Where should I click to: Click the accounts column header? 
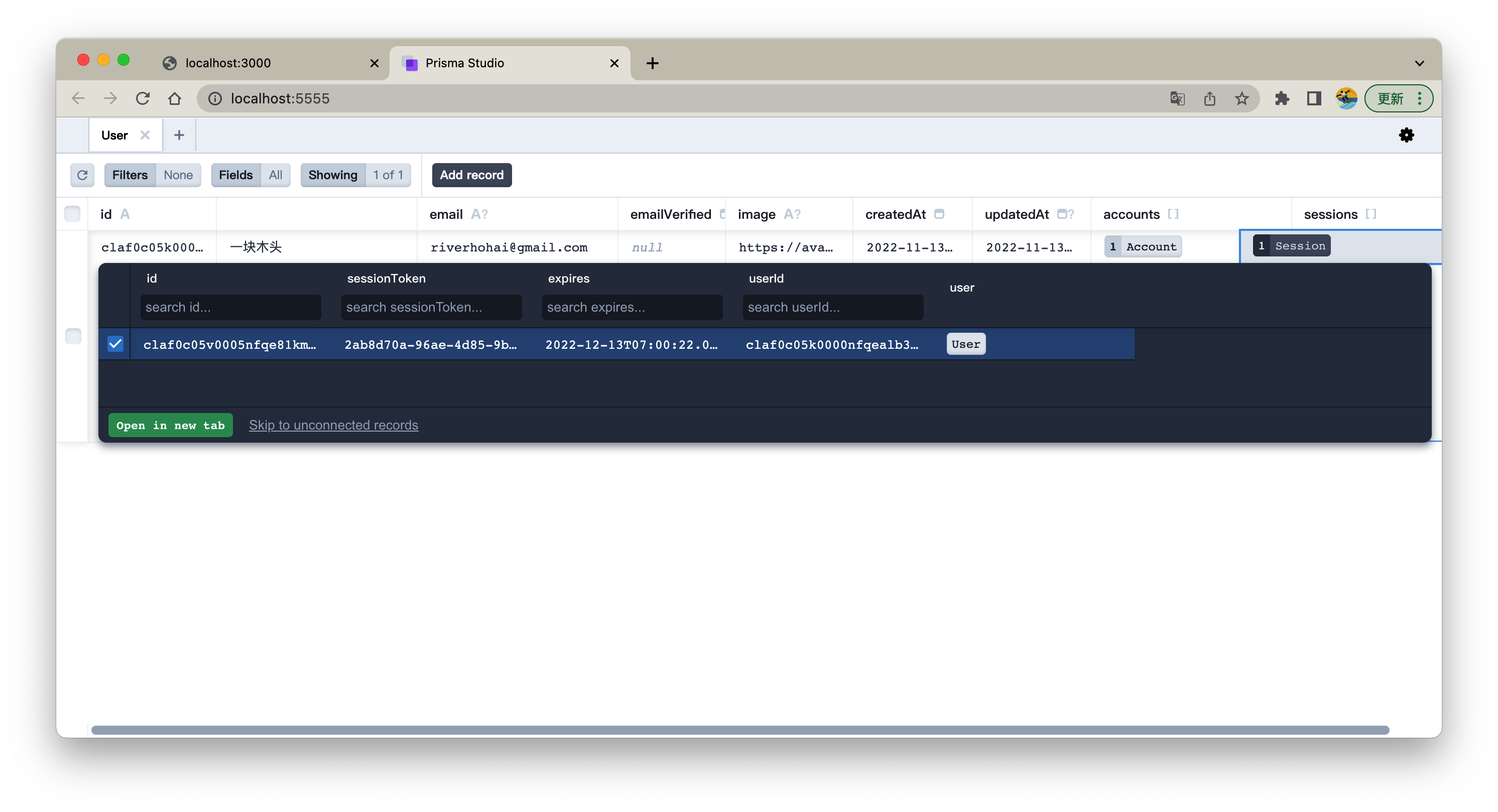click(1191, 214)
